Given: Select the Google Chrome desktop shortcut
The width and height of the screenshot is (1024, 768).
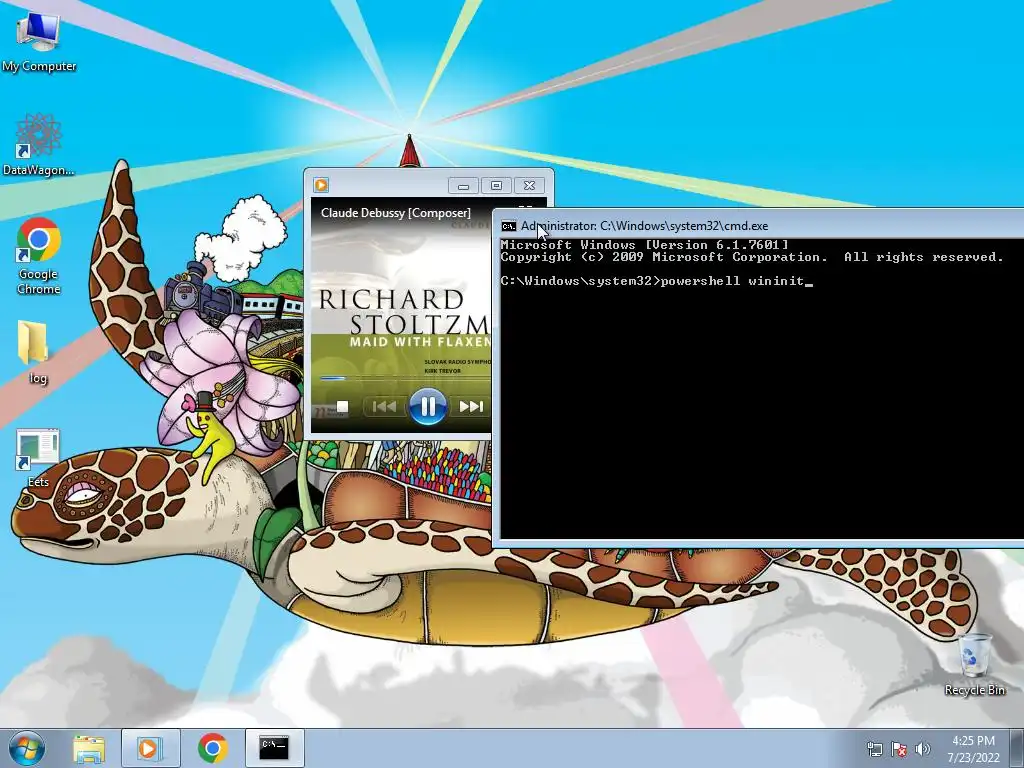Looking at the screenshot, I should point(39,255).
